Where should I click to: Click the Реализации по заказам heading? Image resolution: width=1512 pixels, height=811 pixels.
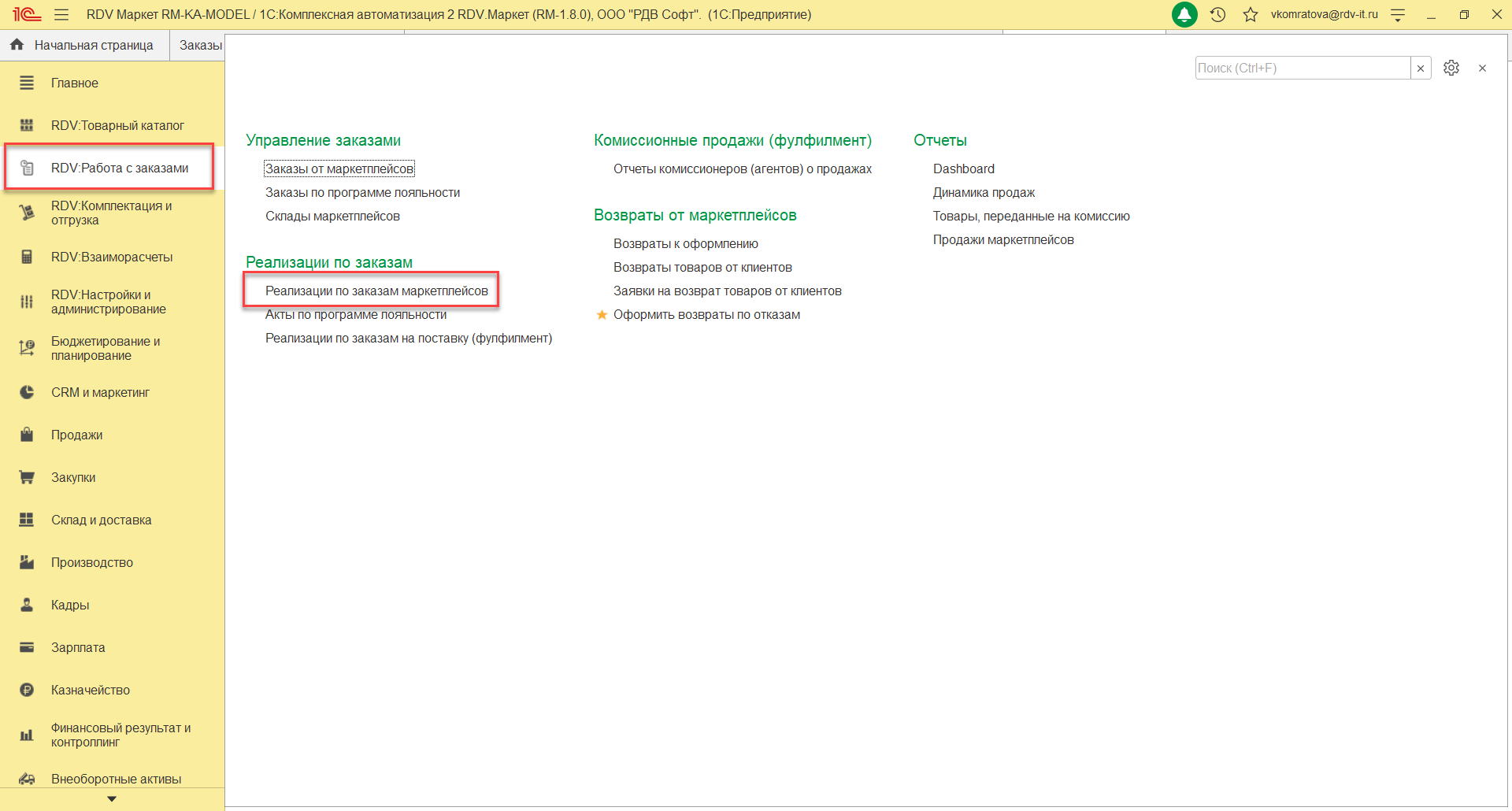click(329, 262)
